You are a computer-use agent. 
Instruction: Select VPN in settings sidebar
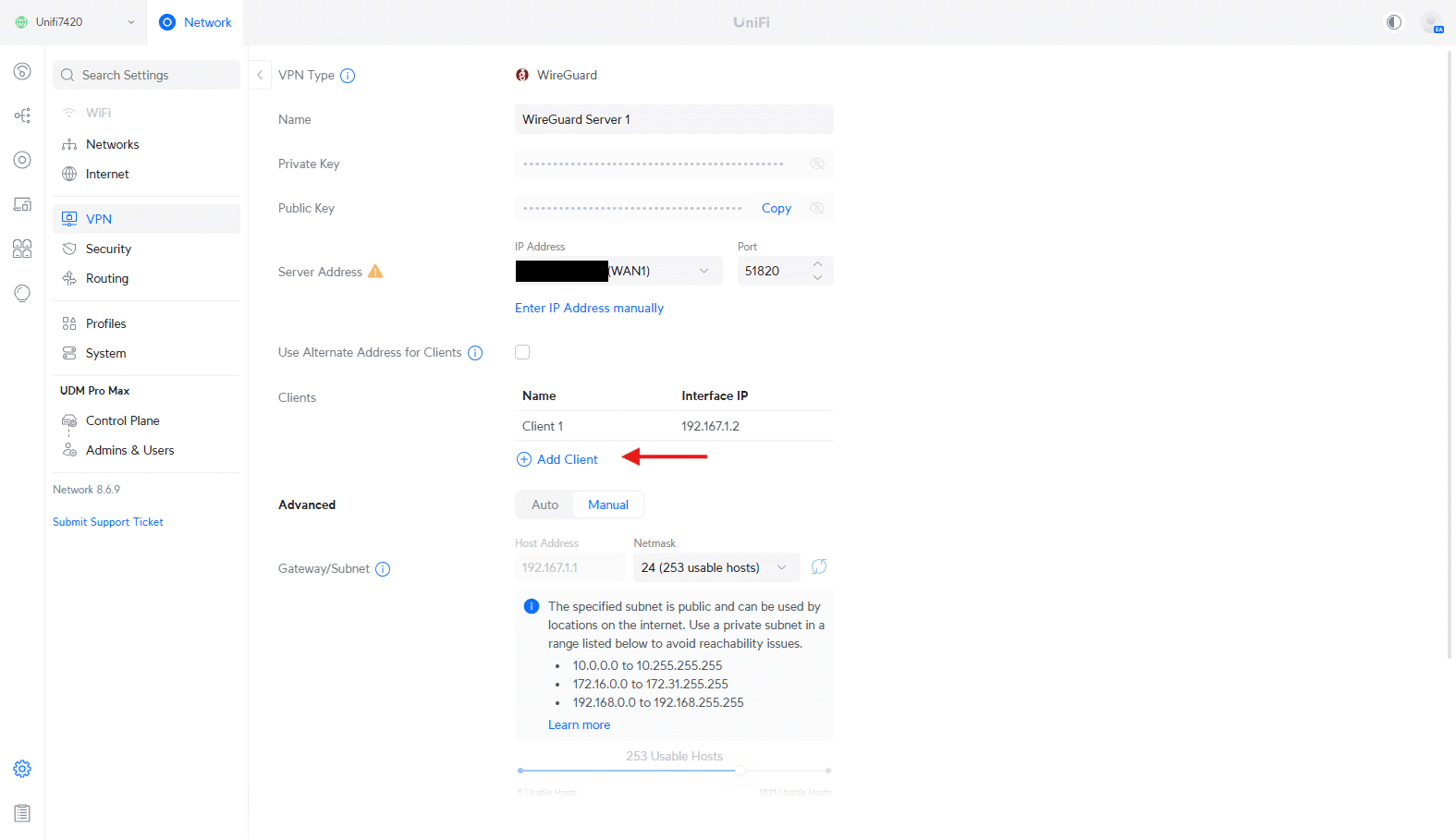coord(146,219)
